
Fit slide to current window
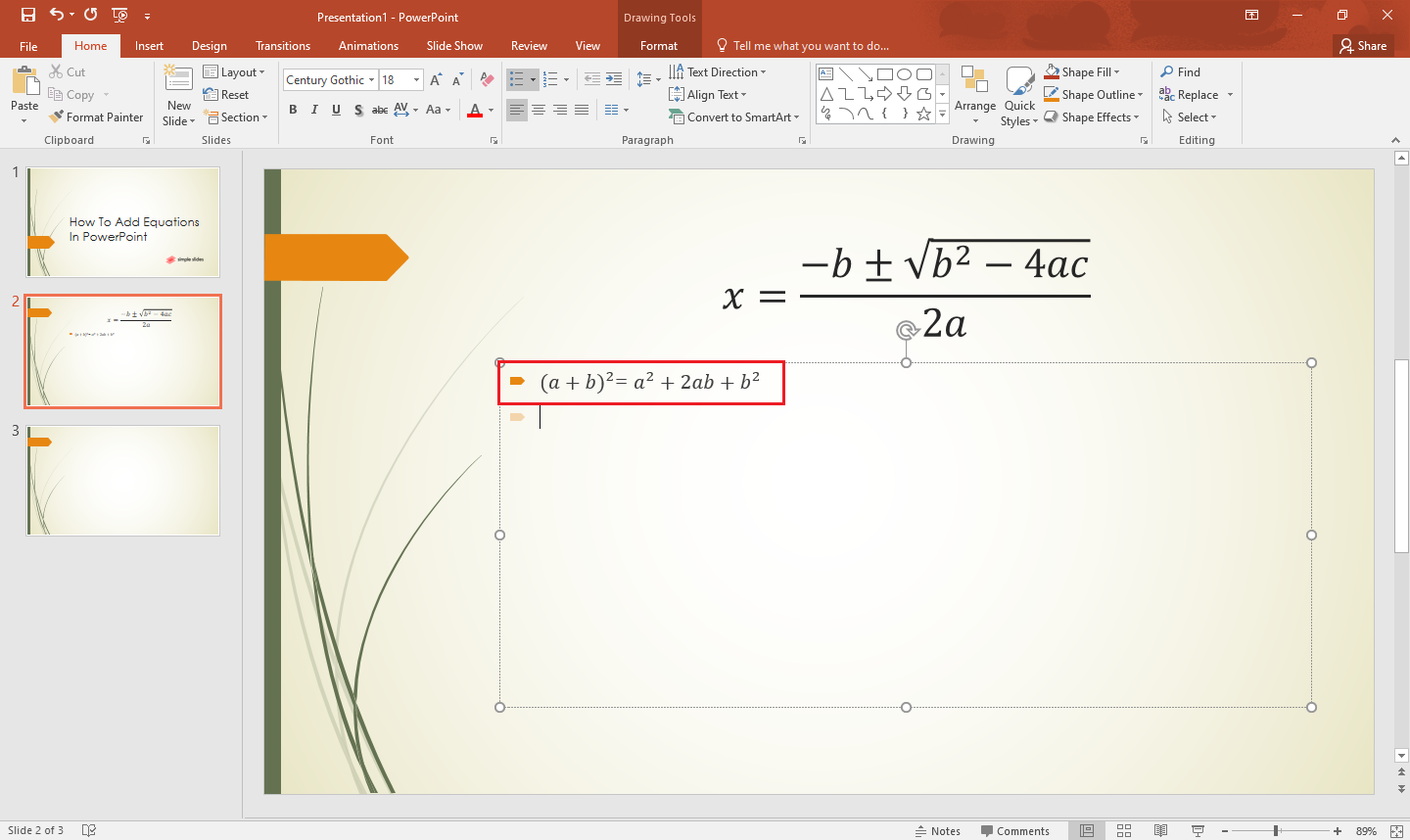pos(1396,830)
